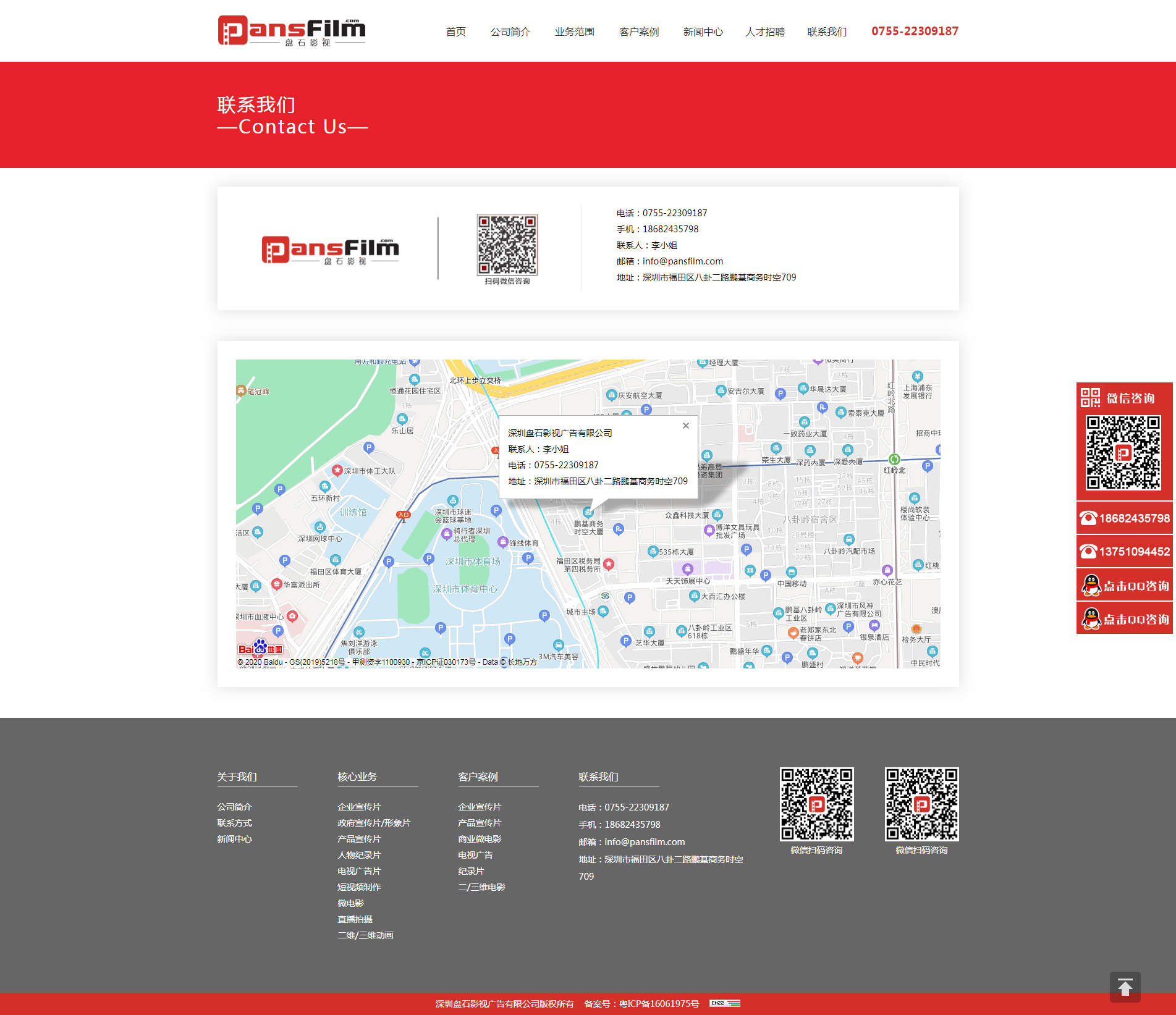Click the CNZZ statistics icon in footer
The height and width of the screenshot is (1015, 1176).
coord(725,1003)
